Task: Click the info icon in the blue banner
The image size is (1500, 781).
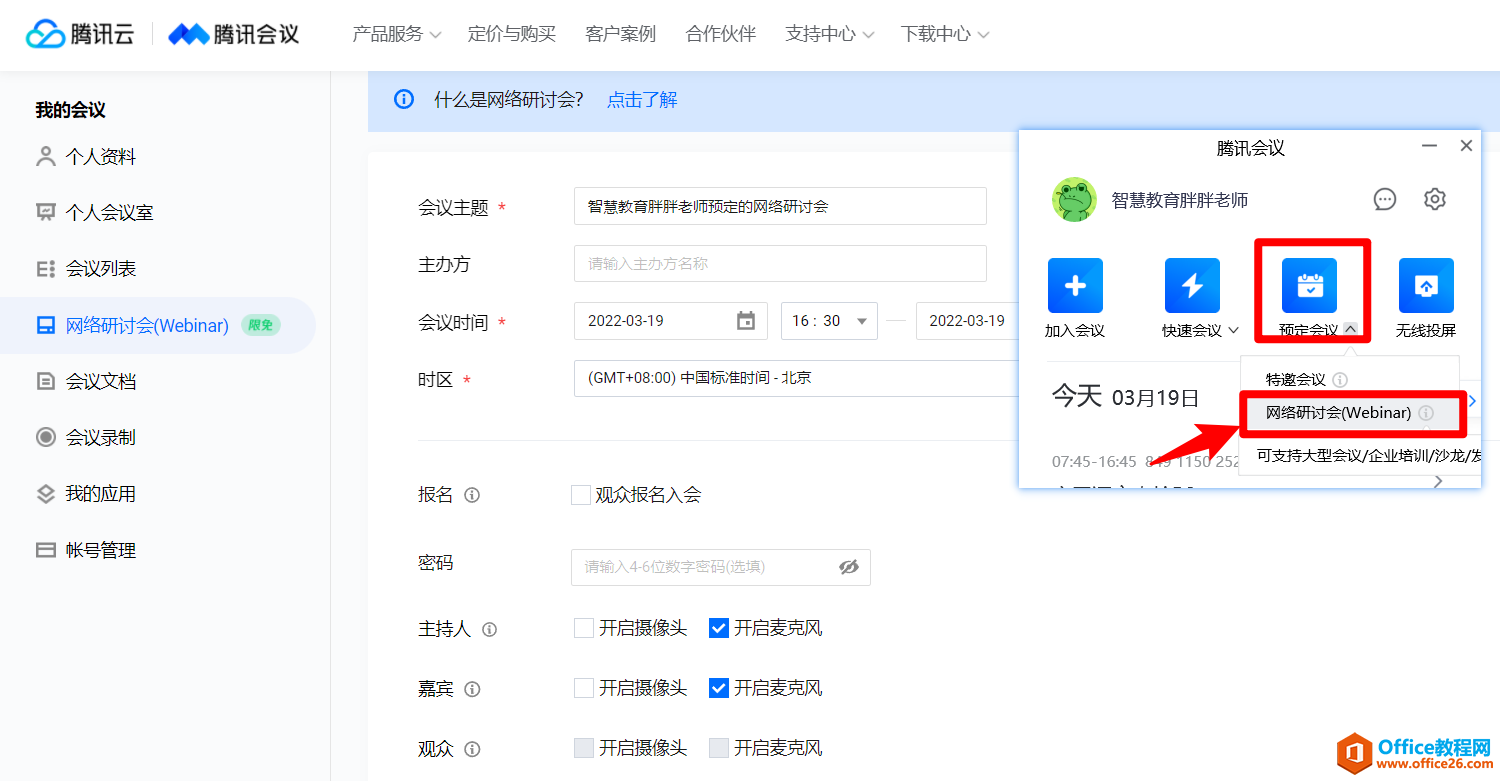Action: [x=404, y=99]
